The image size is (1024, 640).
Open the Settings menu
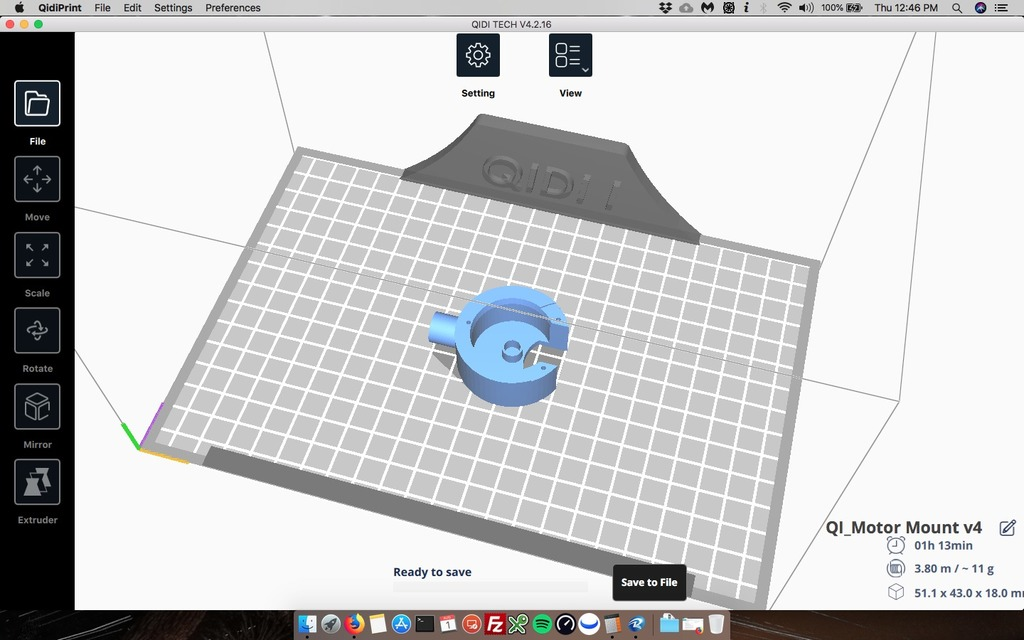tap(172, 8)
